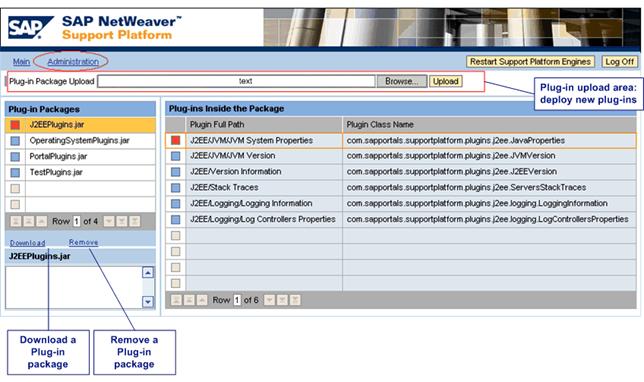Select row marker of OperatingSystemPlugins.jar

tap(15, 141)
